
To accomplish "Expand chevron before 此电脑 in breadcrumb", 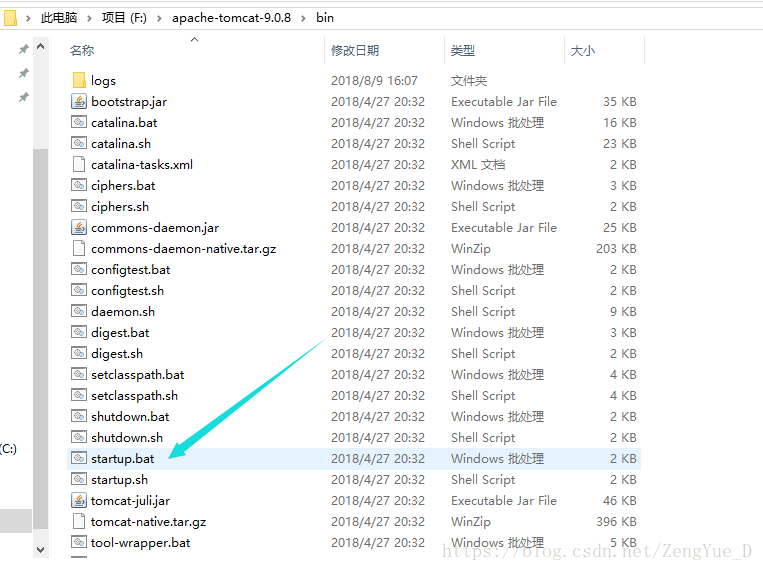I will [28, 18].
